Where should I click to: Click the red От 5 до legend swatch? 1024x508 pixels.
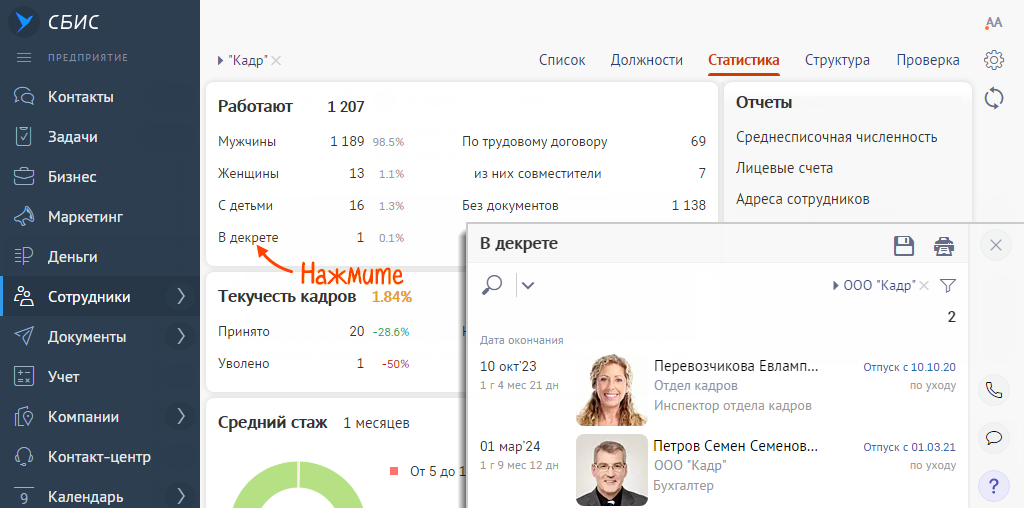[x=394, y=471]
